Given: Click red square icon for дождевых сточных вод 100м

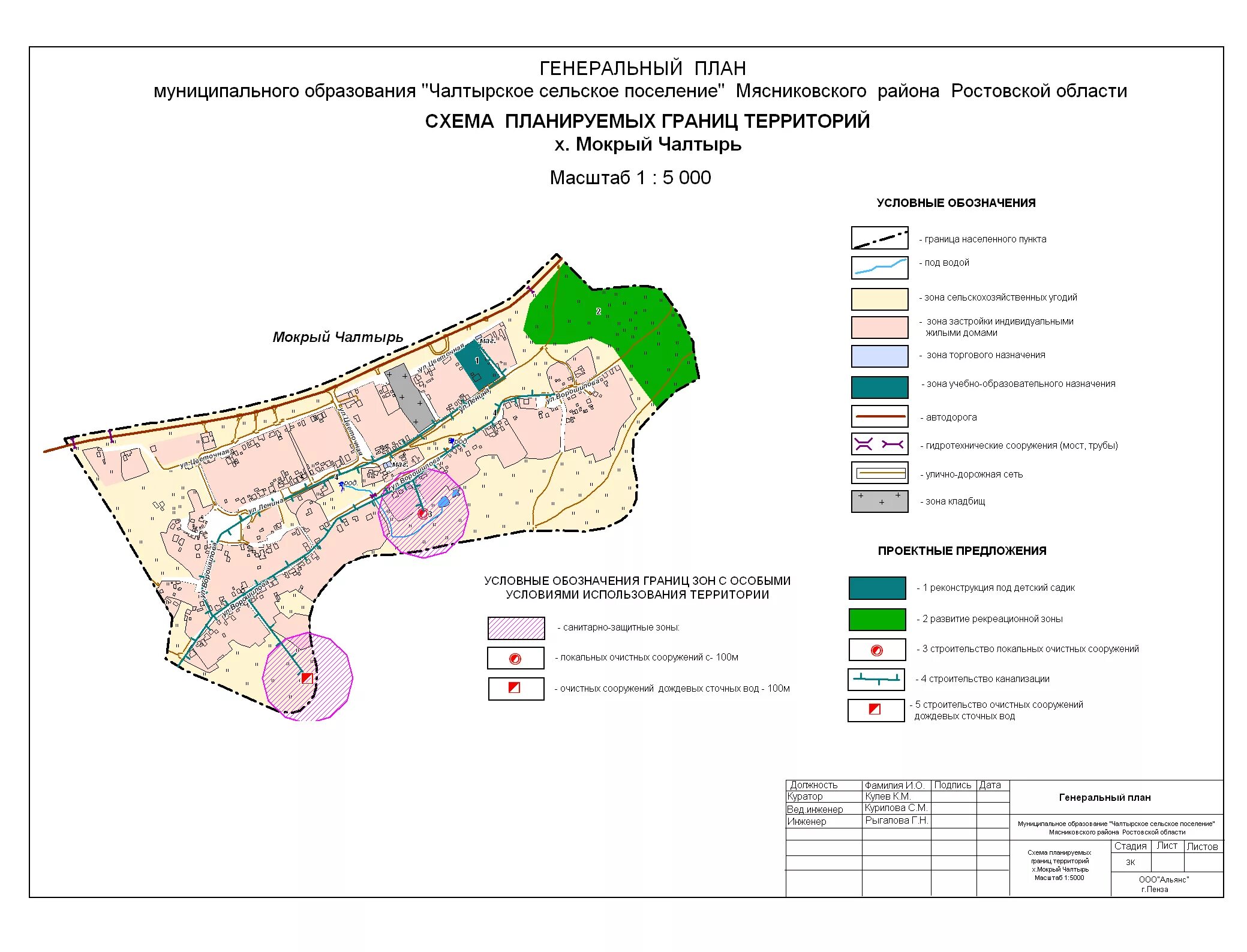Looking at the screenshot, I should coord(514,687).
